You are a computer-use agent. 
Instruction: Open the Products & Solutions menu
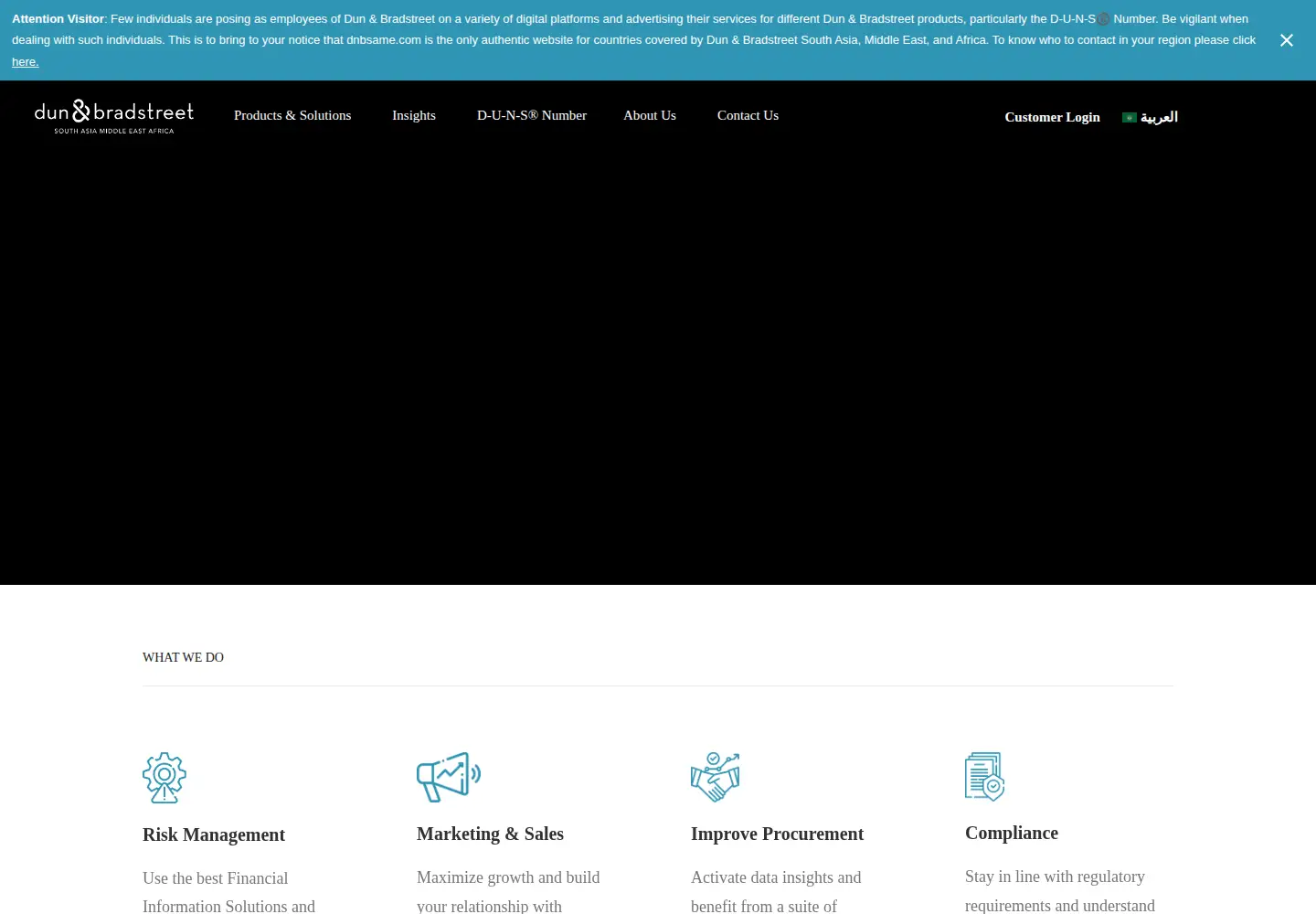(292, 115)
